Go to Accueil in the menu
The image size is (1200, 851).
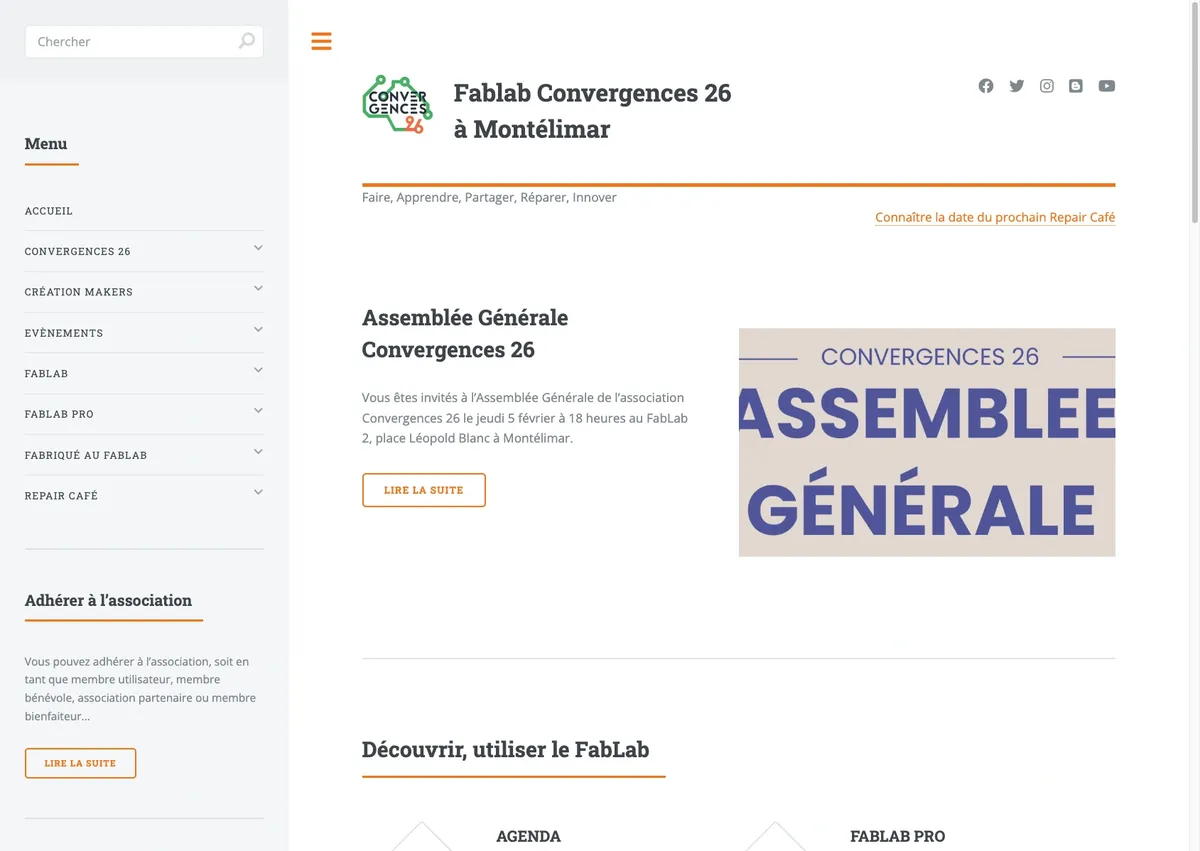(x=49, y=211)
